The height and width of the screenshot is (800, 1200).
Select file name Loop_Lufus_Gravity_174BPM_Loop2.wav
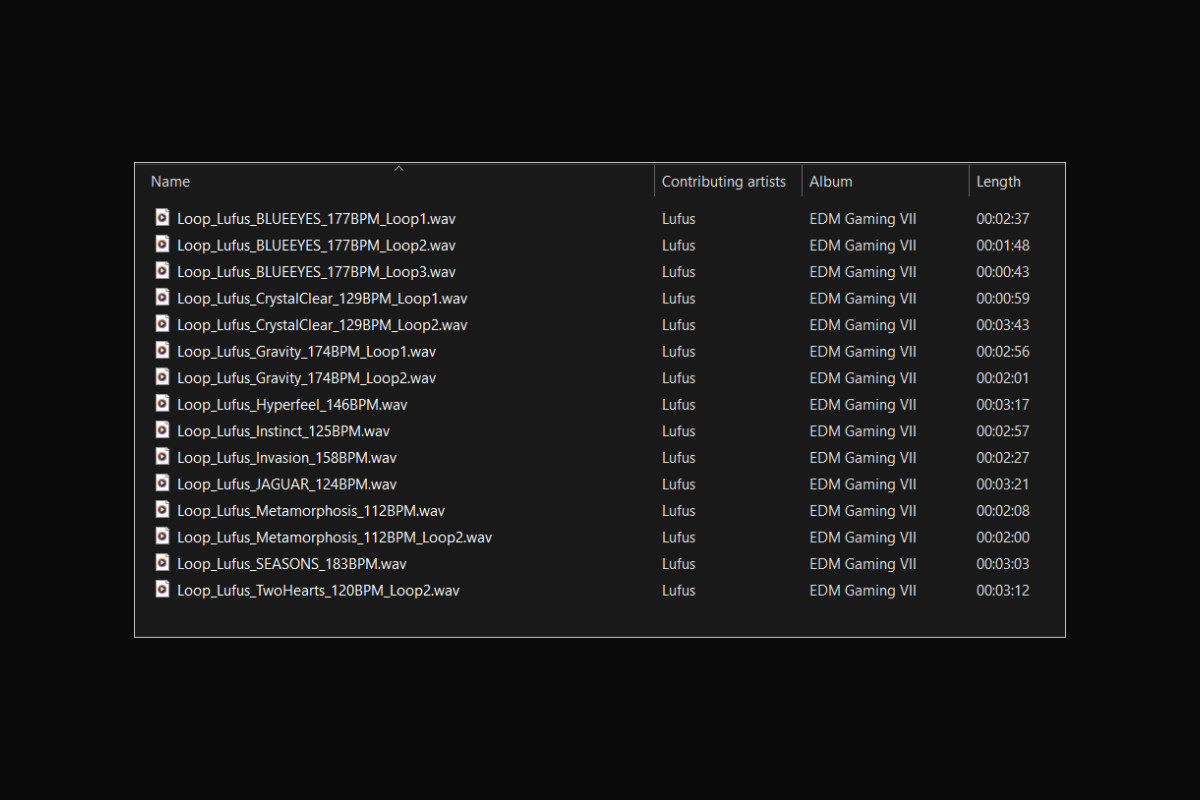(x=306, y=378)
